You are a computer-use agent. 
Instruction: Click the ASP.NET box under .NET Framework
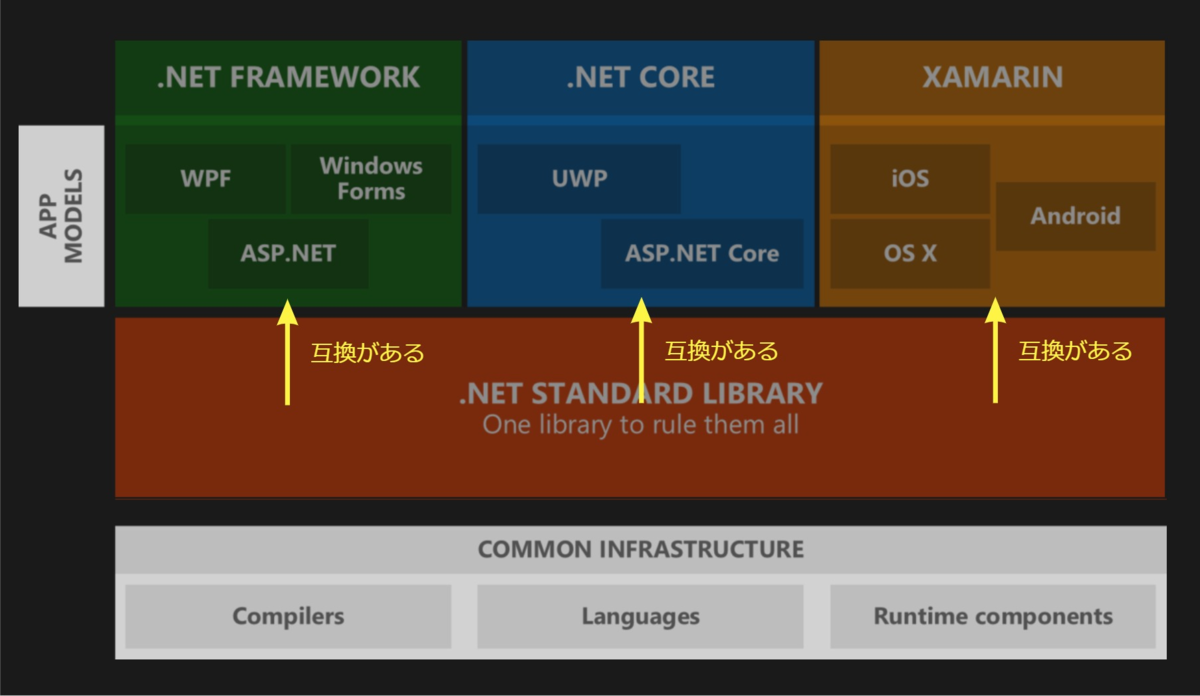(x=288, y=254)
